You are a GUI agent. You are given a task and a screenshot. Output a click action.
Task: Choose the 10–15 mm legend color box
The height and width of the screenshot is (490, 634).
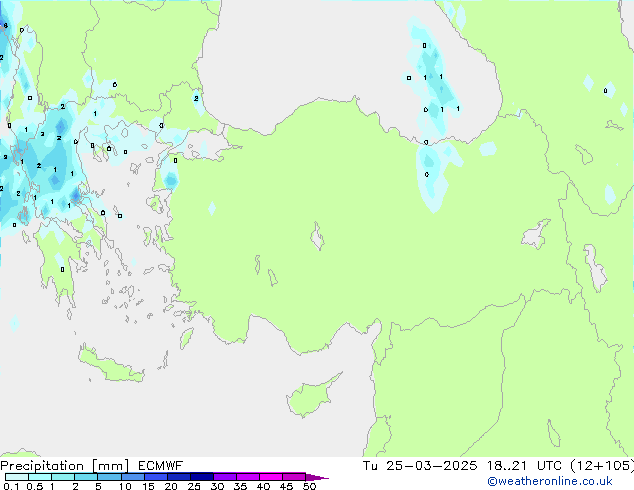[133, 477]
